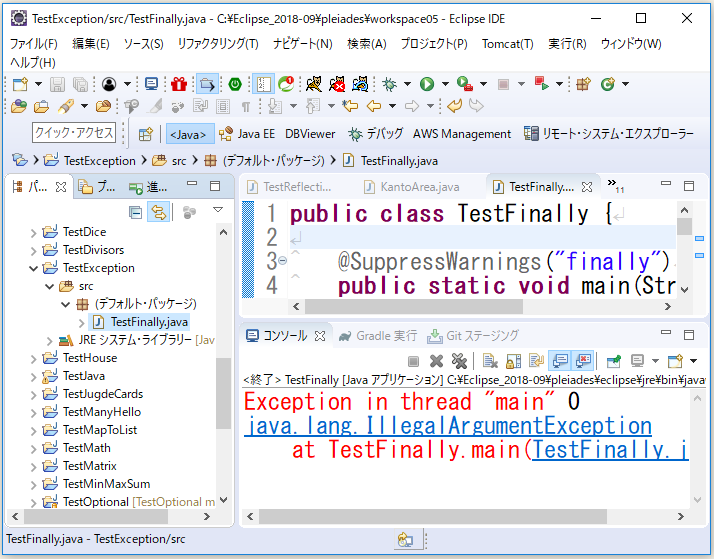This screenshot has height=559, width=714.
Task: Click the Last Edit Location arrow icon
Action: (x=350, y=107)
